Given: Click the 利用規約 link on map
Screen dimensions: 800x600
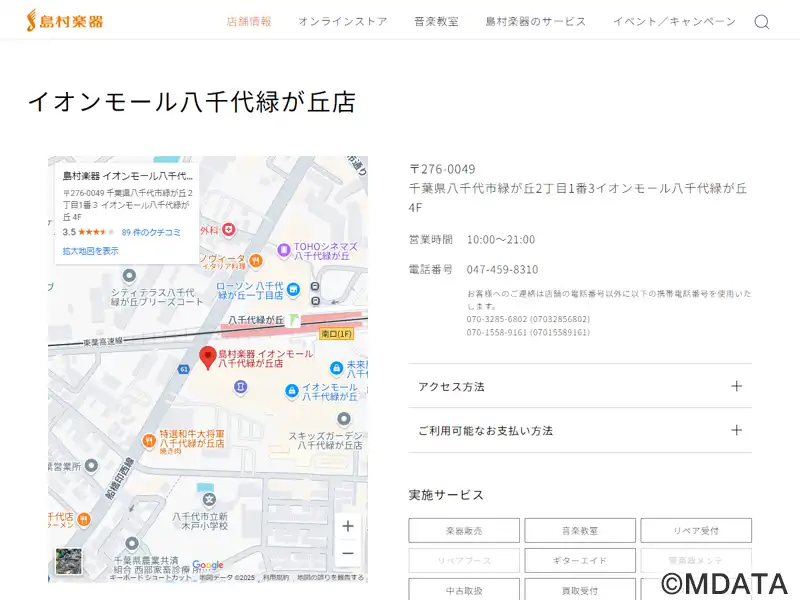Looking at the screenshot, I should [276, 578].
